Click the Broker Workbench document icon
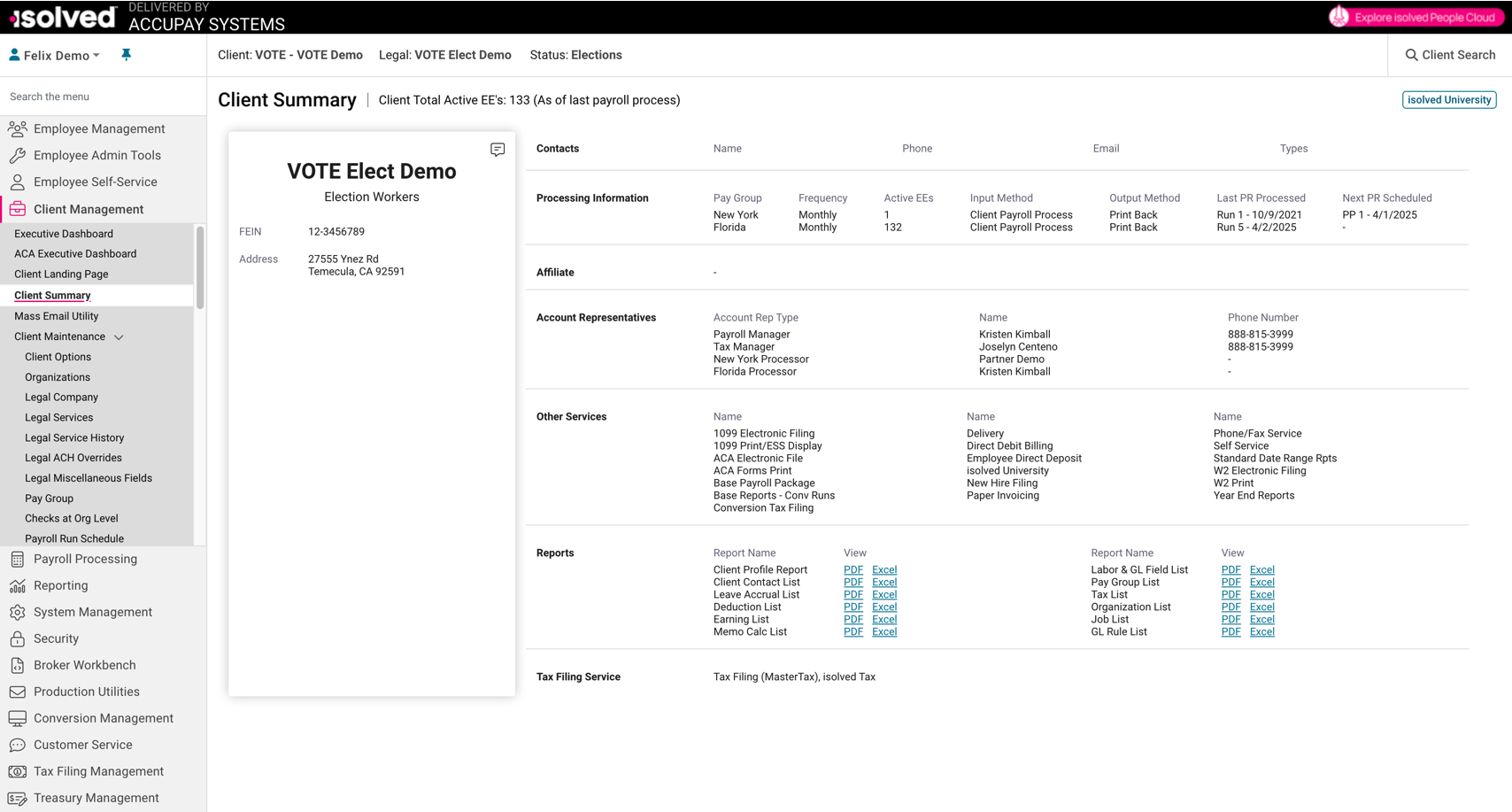The image size is (1512, 812). click(x=18, y=666)
